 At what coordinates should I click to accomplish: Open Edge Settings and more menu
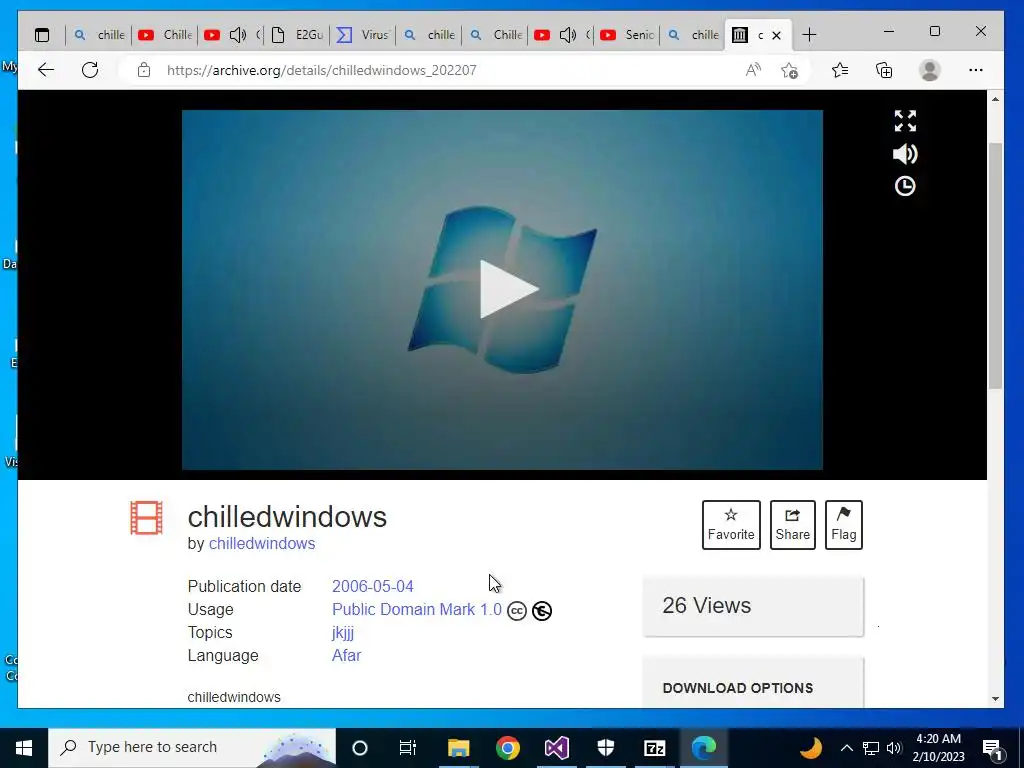[976, 70]
